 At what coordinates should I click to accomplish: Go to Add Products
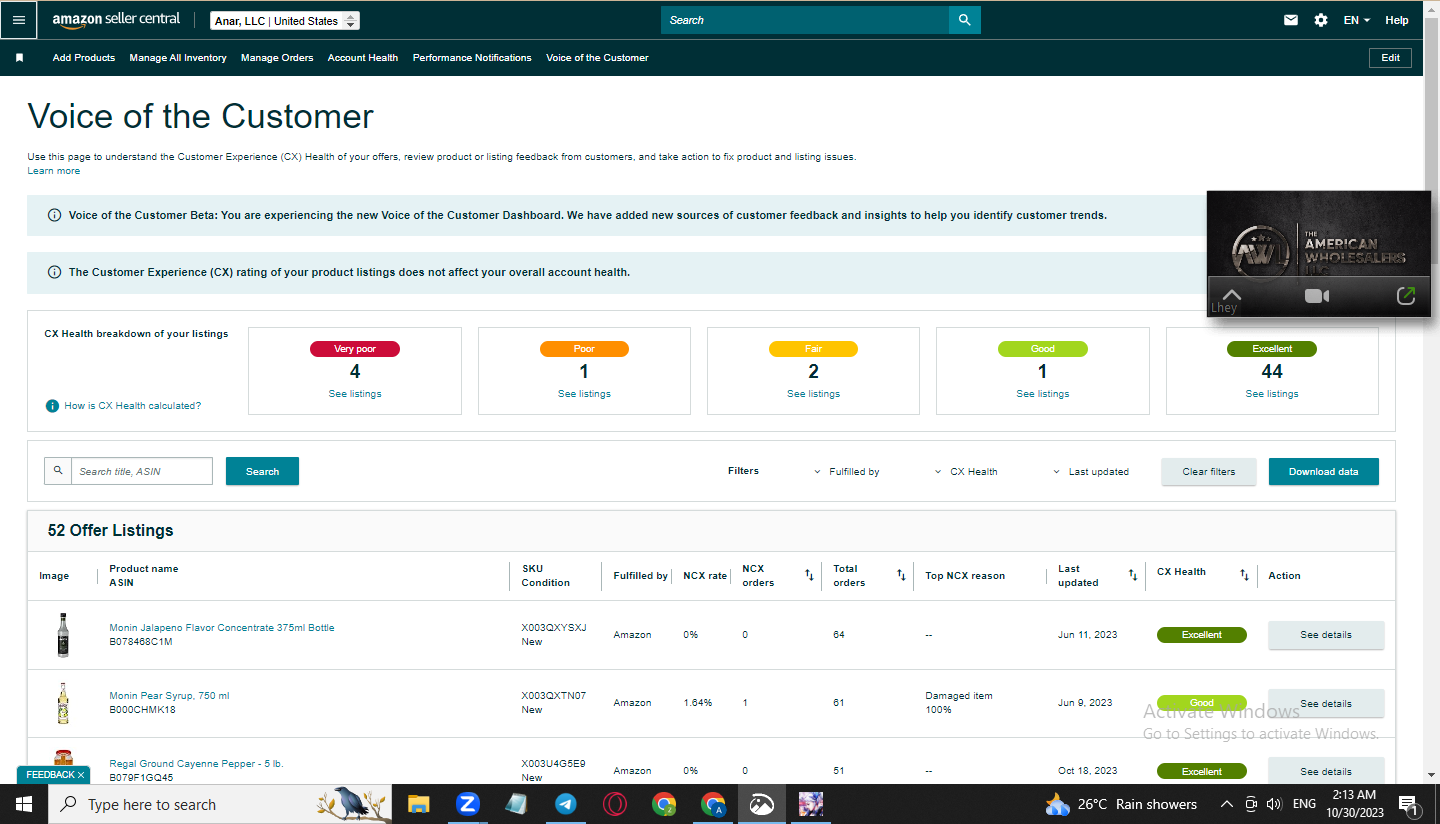[84, 58]
